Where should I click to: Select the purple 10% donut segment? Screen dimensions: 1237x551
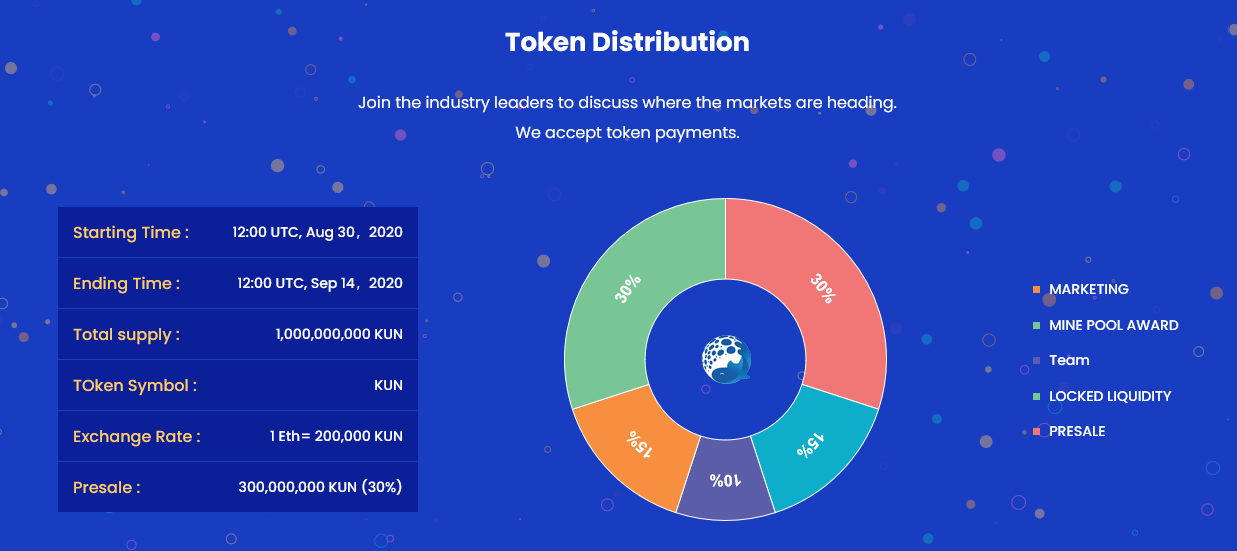725,480
